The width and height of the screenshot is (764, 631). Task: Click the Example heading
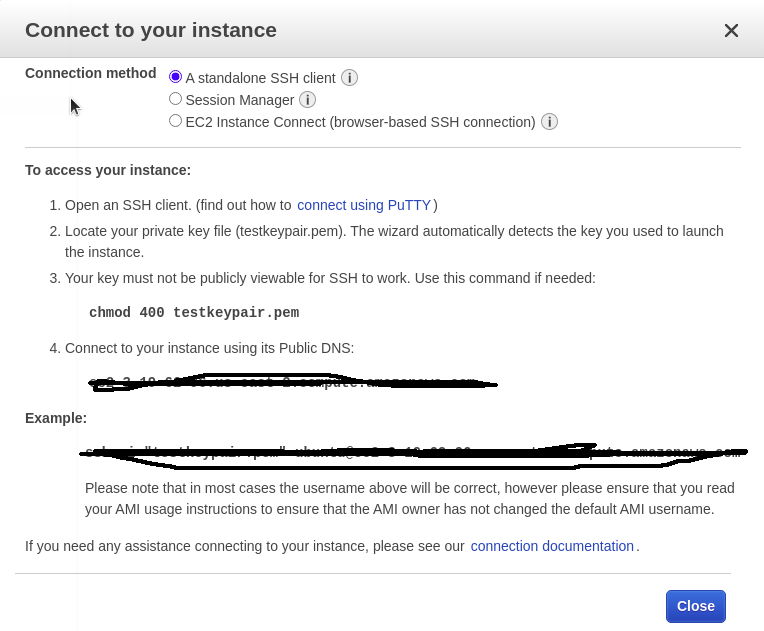[x=56, y=418]
